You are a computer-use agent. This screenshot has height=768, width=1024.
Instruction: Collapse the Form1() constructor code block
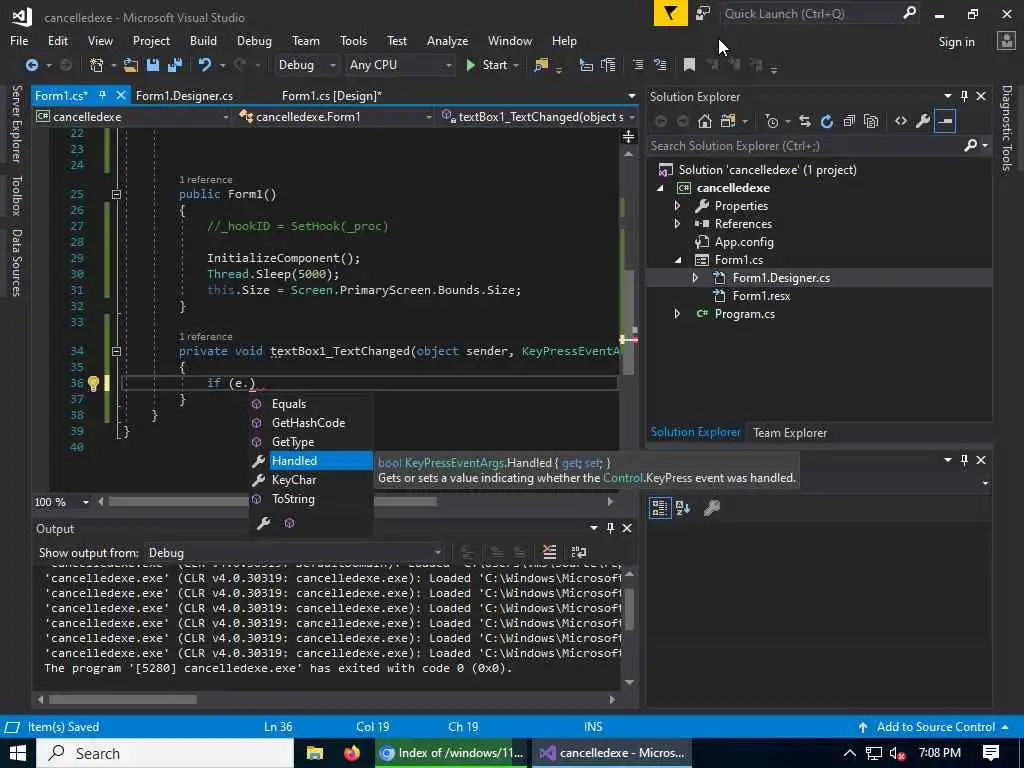click(116, 194)
